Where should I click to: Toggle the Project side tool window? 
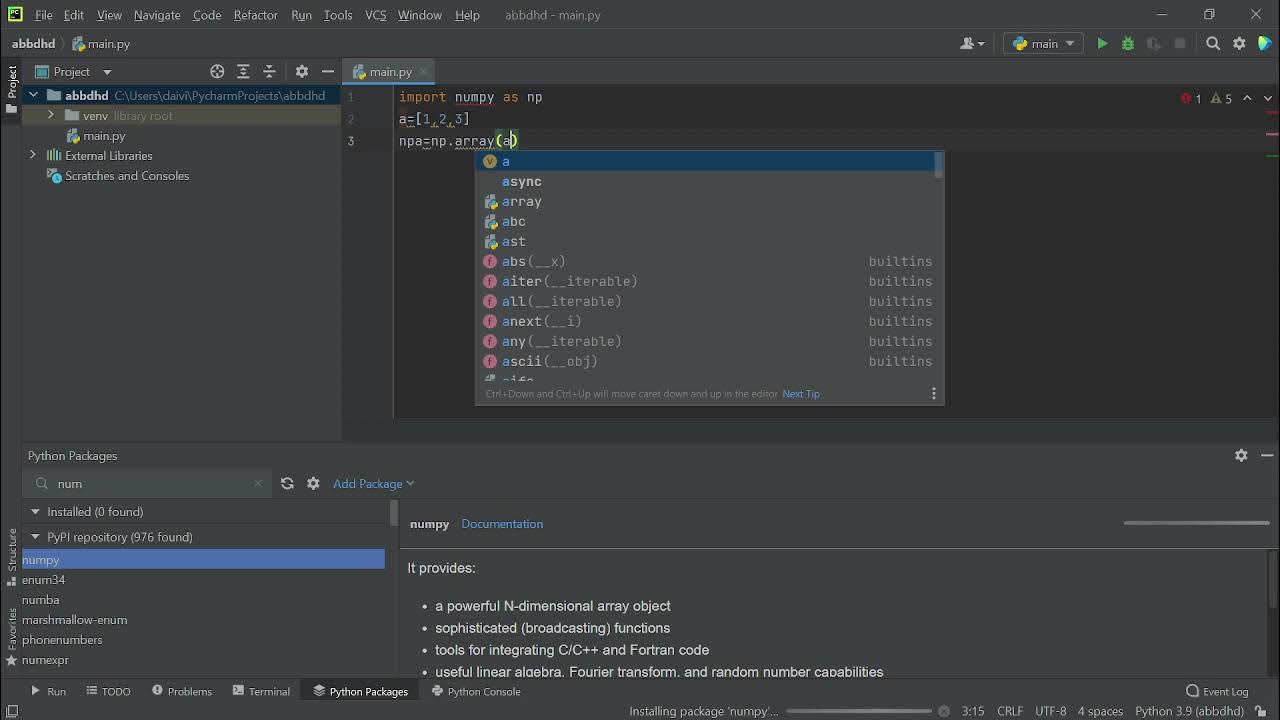(x=12, y=90)
